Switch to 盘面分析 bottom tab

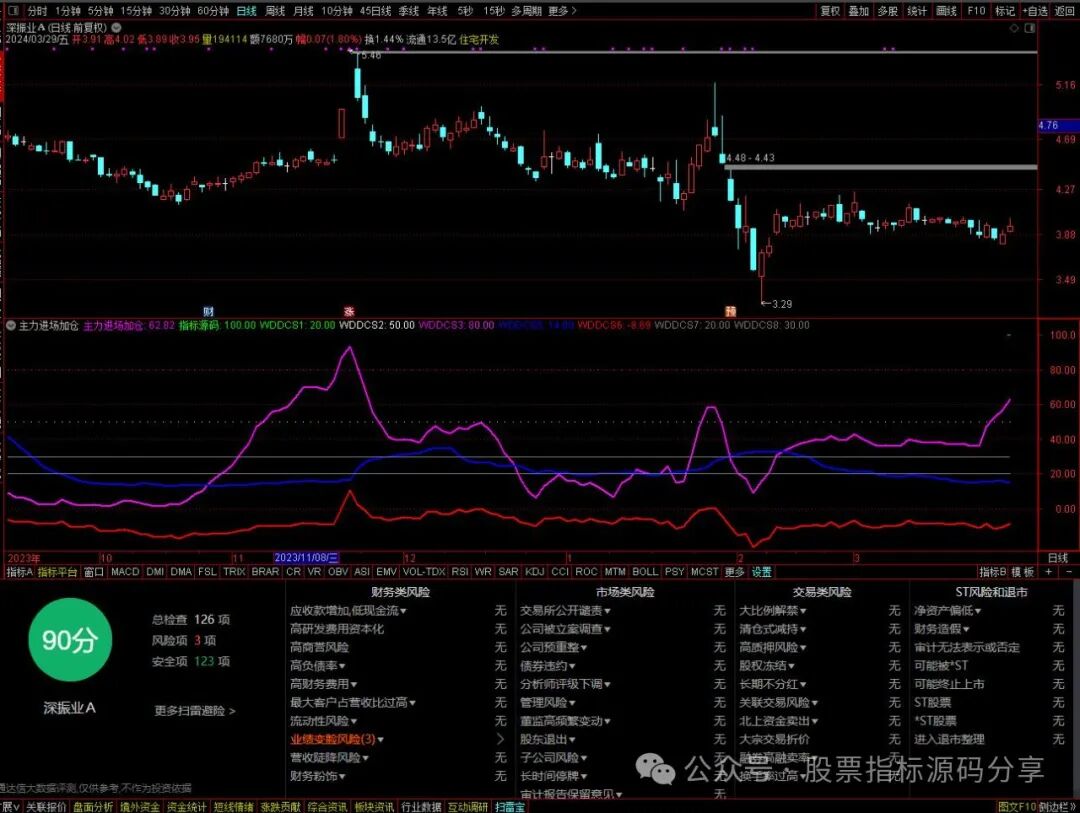(x=94, y=807)
